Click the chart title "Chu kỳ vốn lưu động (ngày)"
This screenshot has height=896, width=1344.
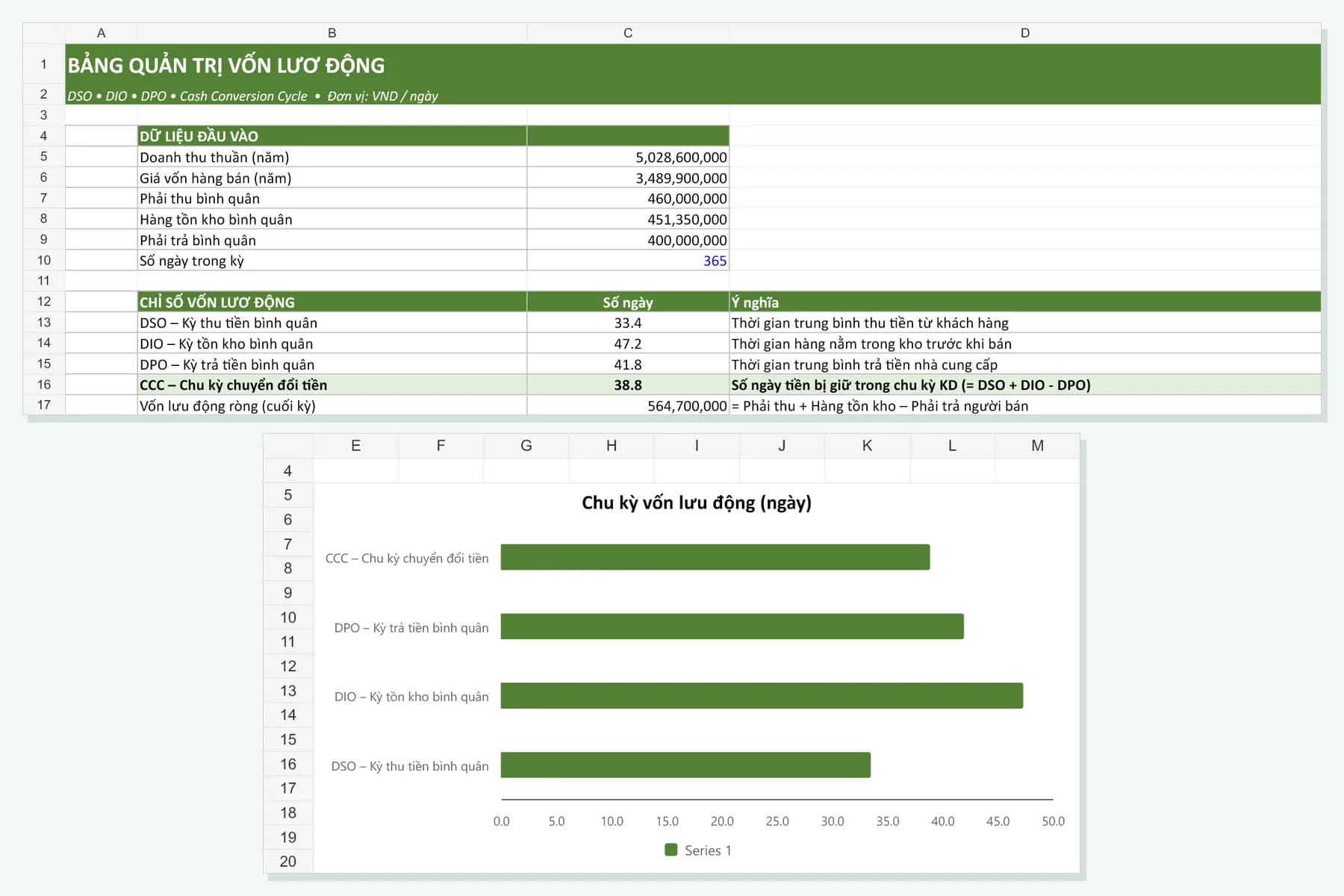pyautogui.click(x=697, y=503)
